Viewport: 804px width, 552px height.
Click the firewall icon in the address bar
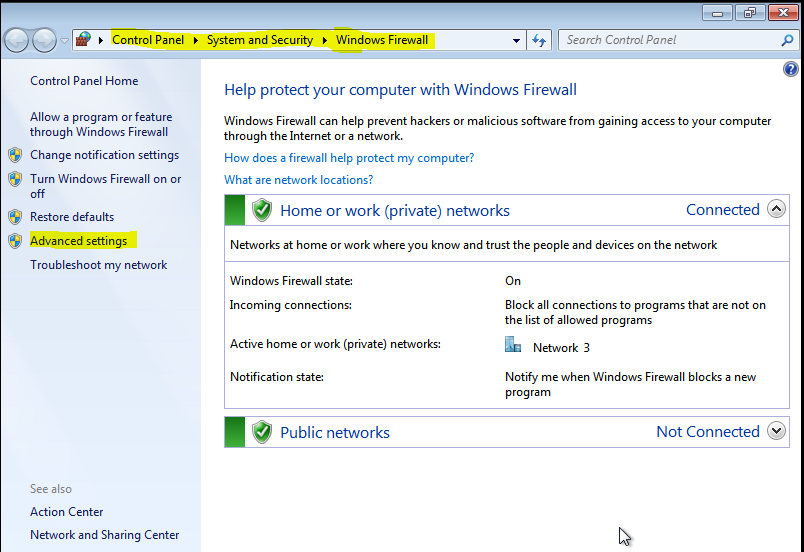tap(83, 39)
